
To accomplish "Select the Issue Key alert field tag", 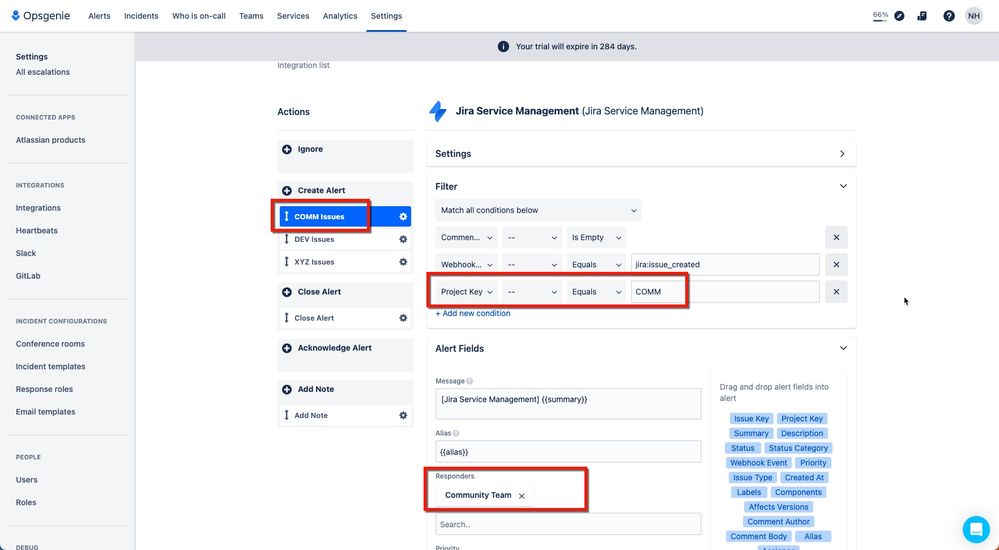I will click(x=751, y=419).
